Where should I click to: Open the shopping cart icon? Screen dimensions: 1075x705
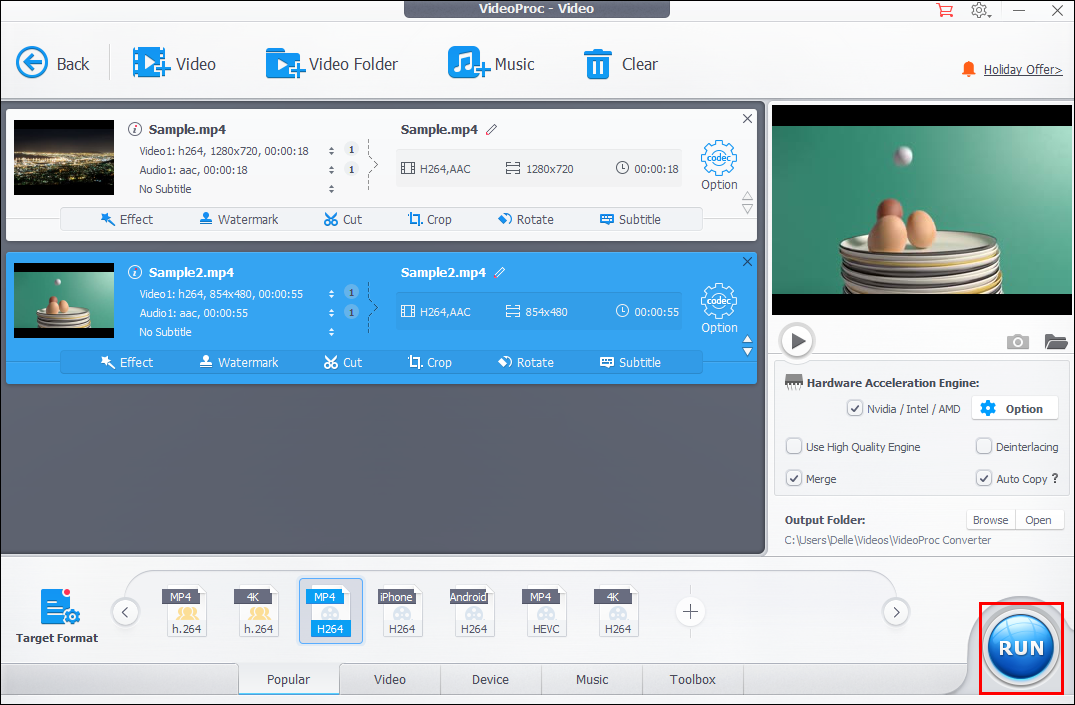944,10
